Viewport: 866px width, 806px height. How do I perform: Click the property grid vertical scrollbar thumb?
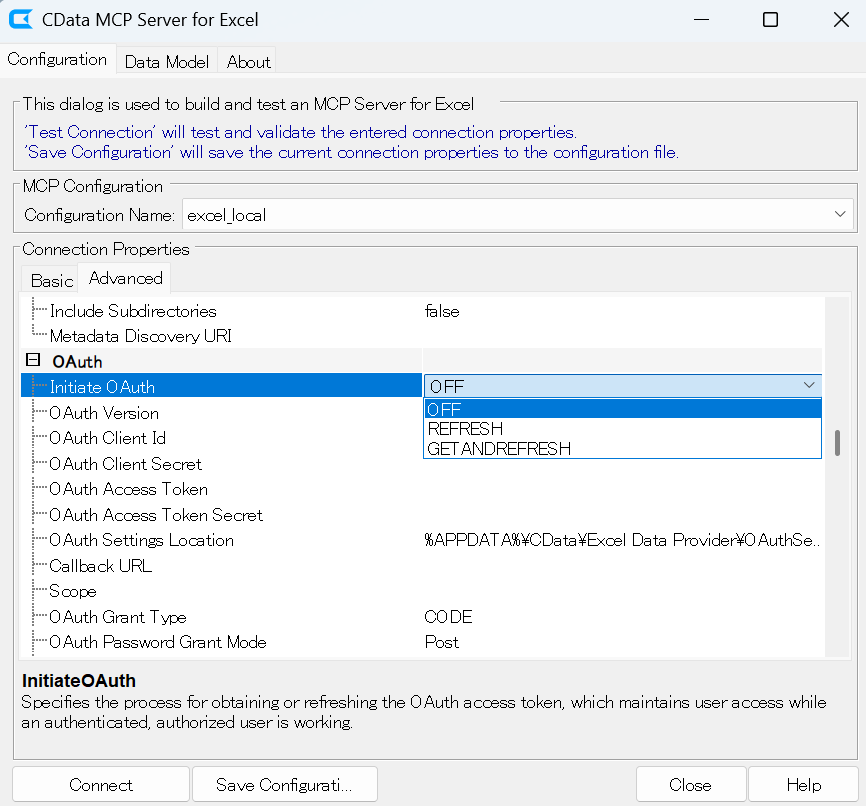click(837, 442)
